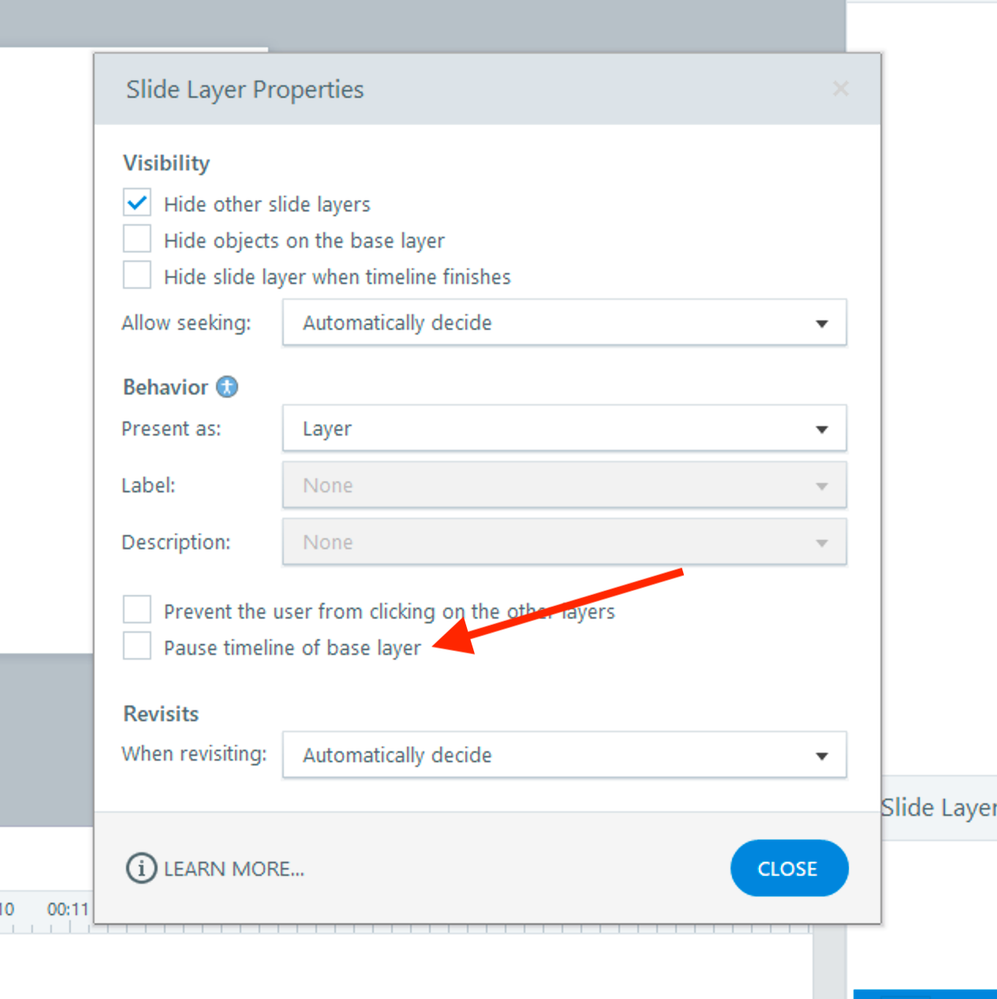The image size is (997, 999).
Task: Click the slide canvas behind the dialog
Action: tap(45, 350)
